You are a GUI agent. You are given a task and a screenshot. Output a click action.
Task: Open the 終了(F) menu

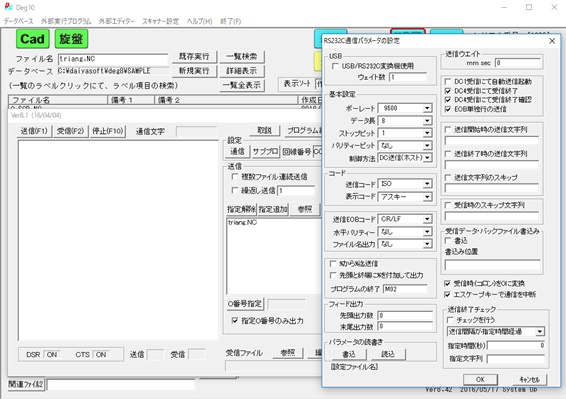point(231,21)
